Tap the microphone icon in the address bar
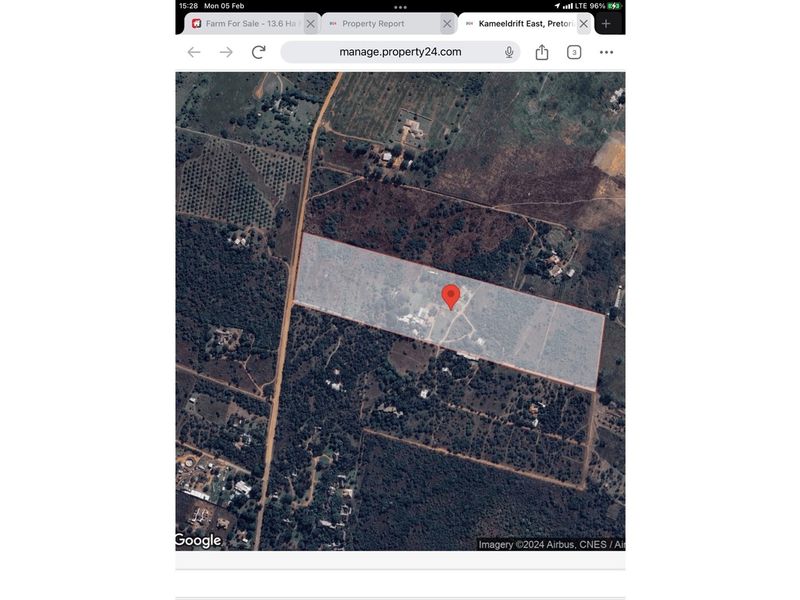The image size is (800, 600). tap(509, 52)
